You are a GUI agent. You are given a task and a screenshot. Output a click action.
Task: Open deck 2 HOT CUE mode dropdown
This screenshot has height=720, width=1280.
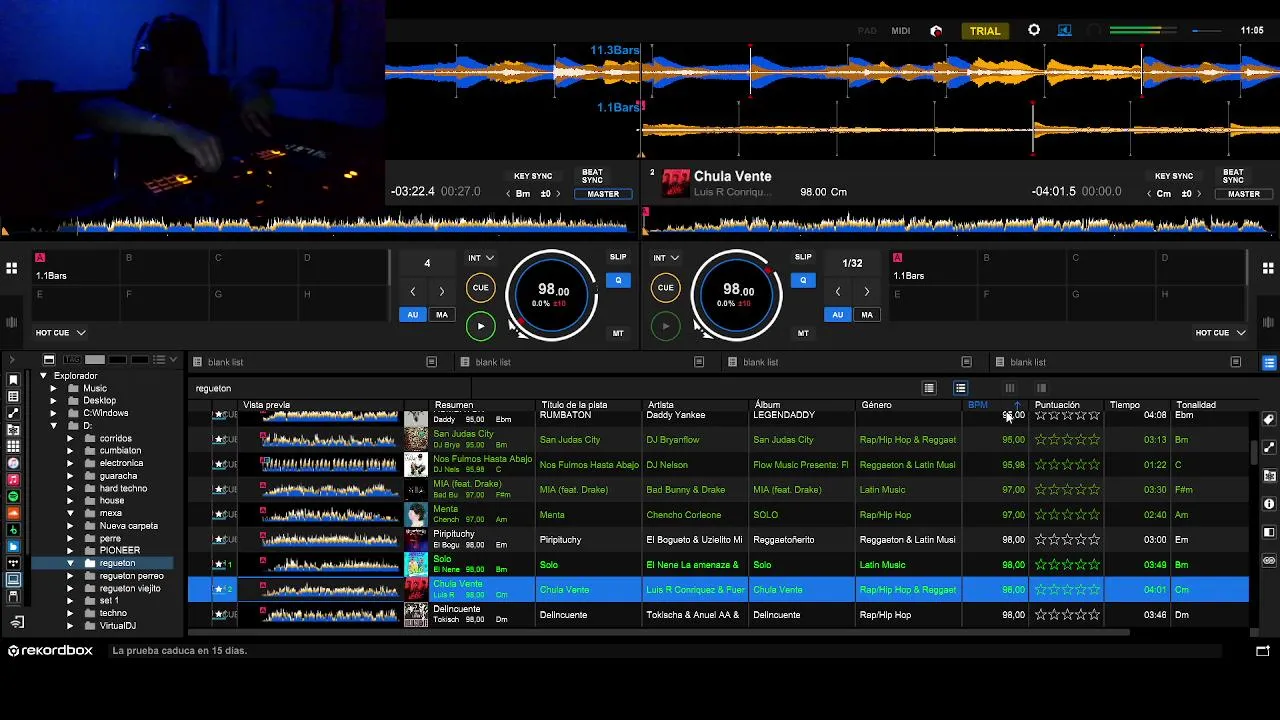(1220, 333)
